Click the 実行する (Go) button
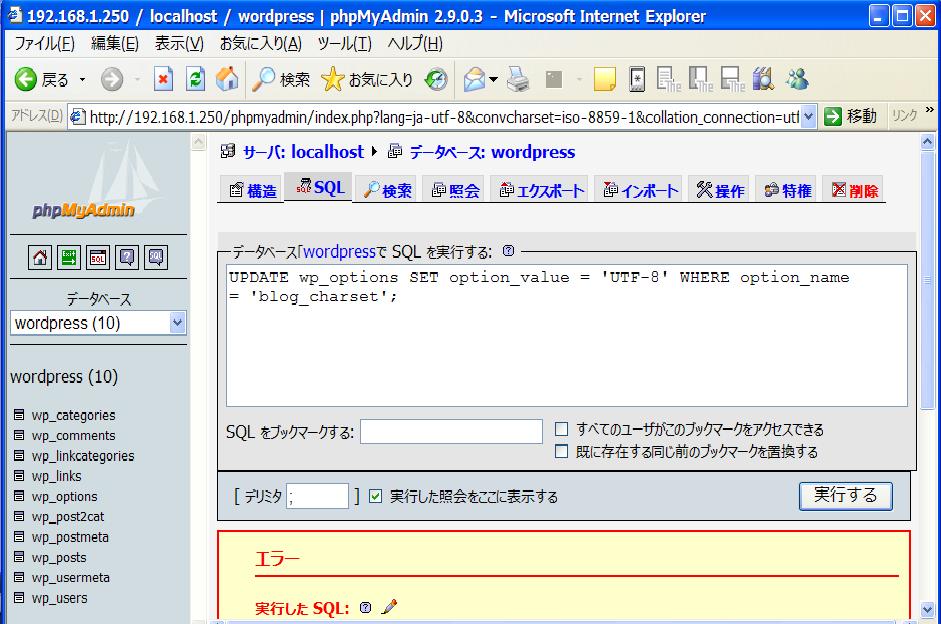 click(x=846, y=496)
